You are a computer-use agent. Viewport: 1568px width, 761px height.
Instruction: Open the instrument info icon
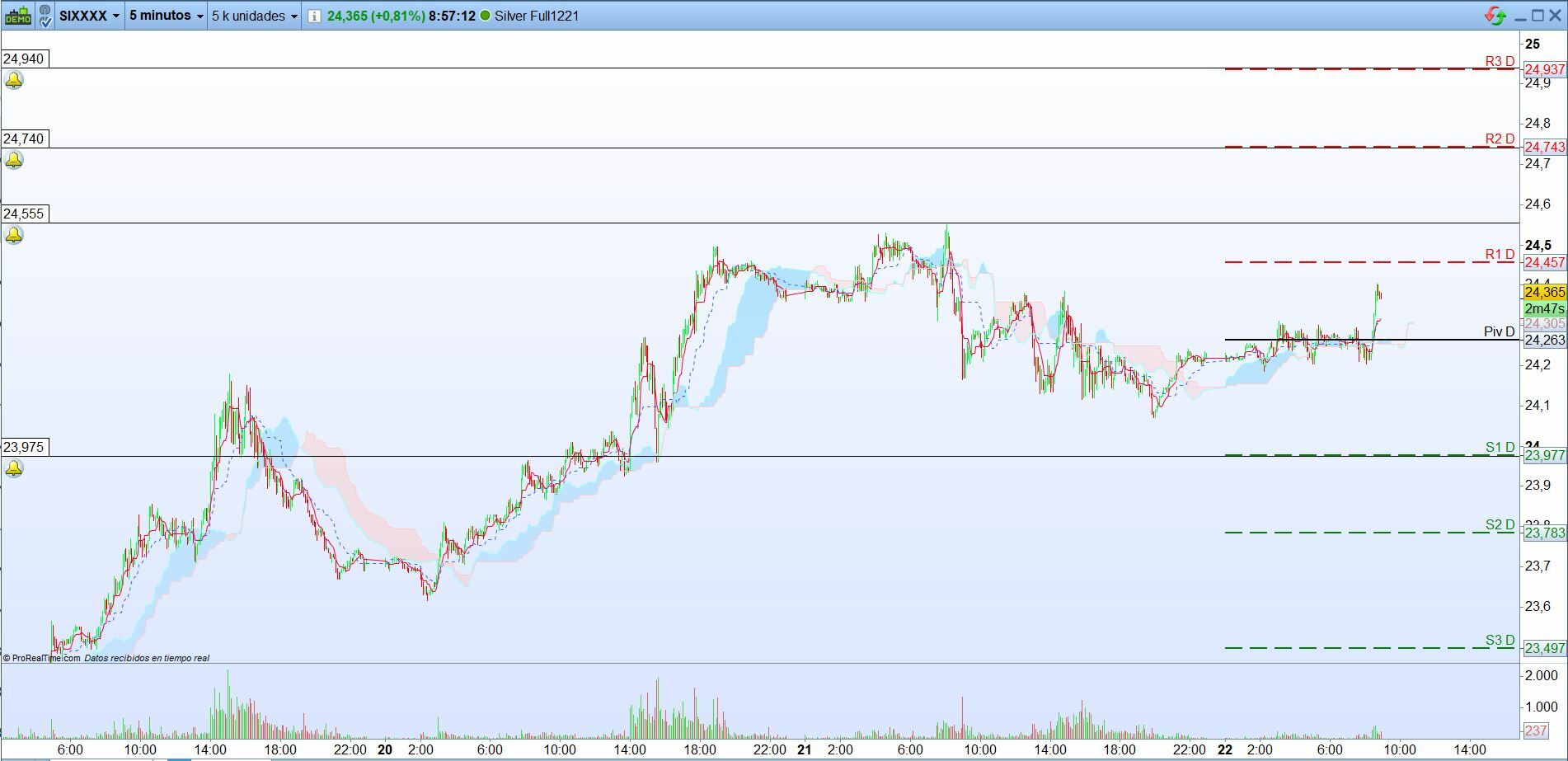point(313,16)
